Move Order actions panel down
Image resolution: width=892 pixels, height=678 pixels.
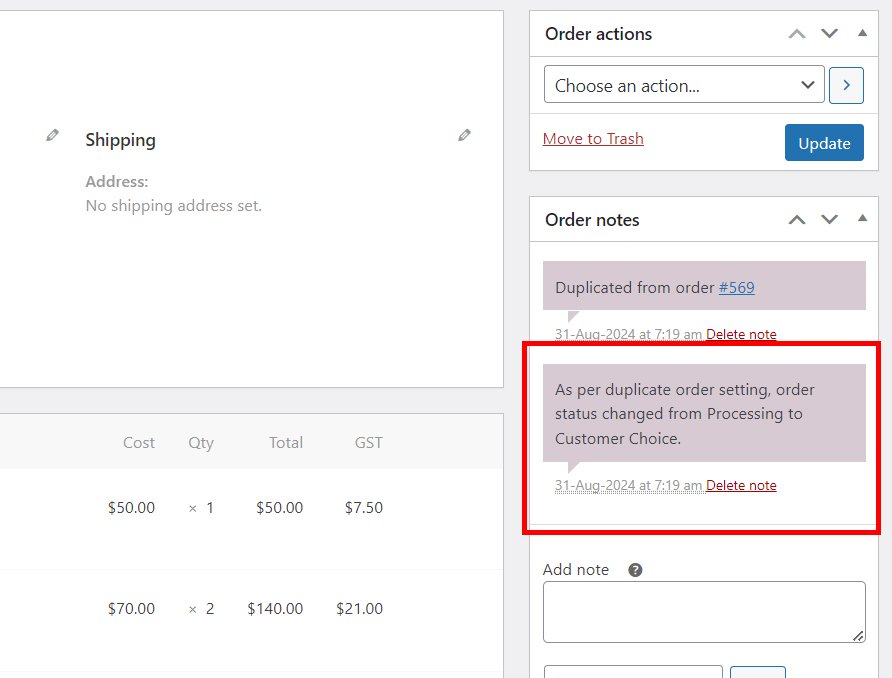[x=829, y=34]
